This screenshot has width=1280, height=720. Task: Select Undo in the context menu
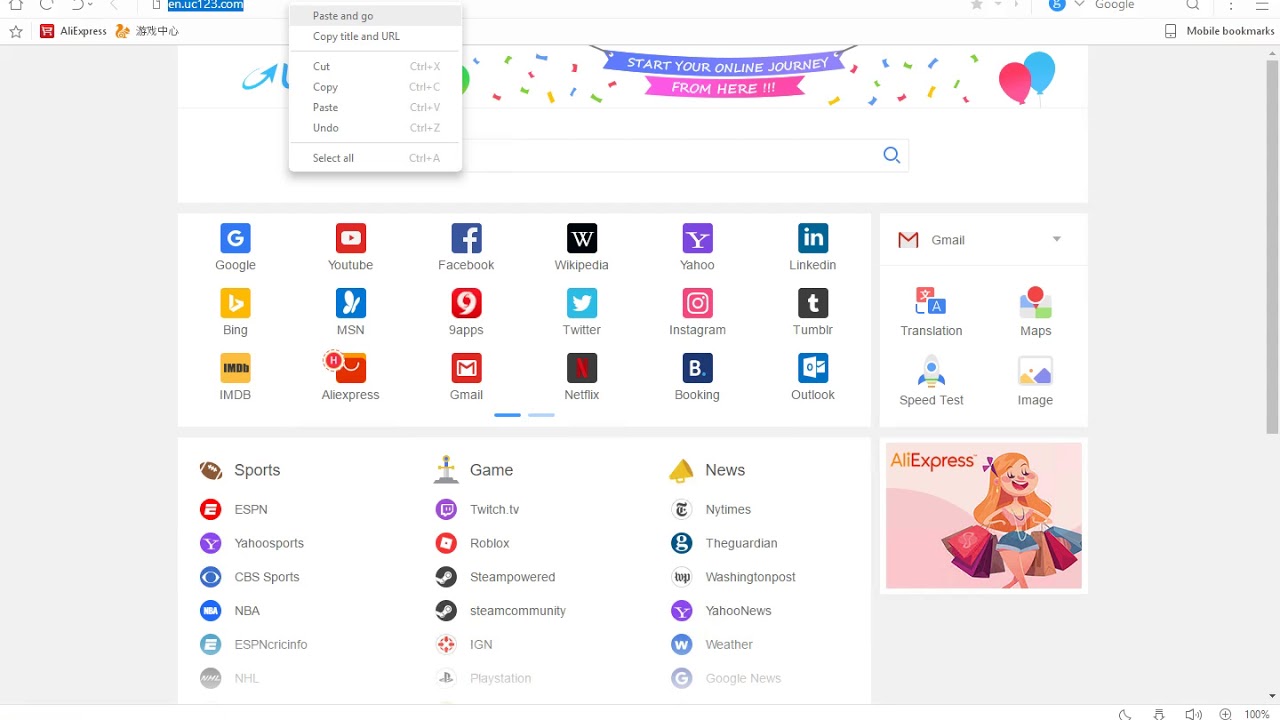375,128
